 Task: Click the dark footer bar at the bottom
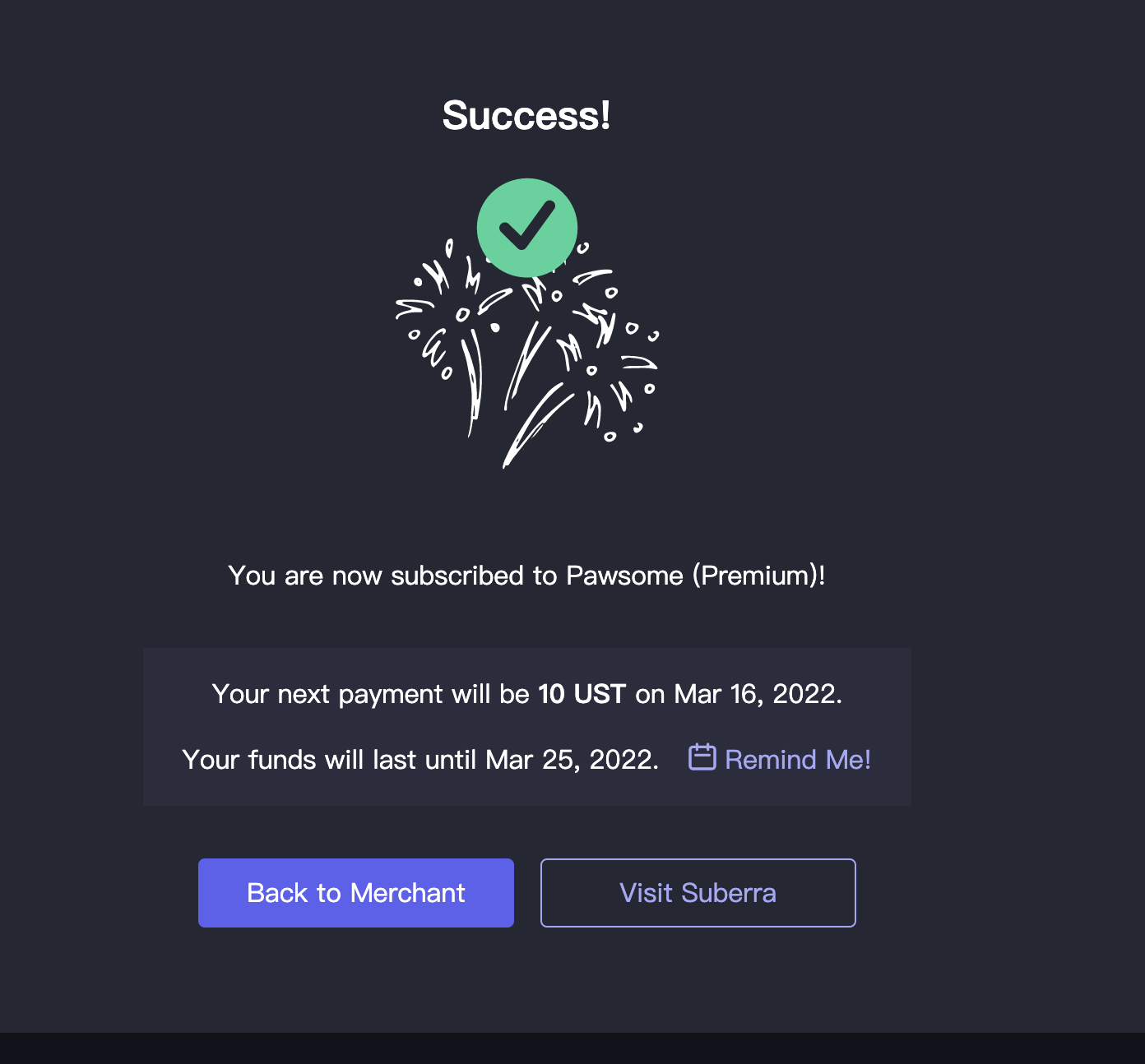[572, 1048]
